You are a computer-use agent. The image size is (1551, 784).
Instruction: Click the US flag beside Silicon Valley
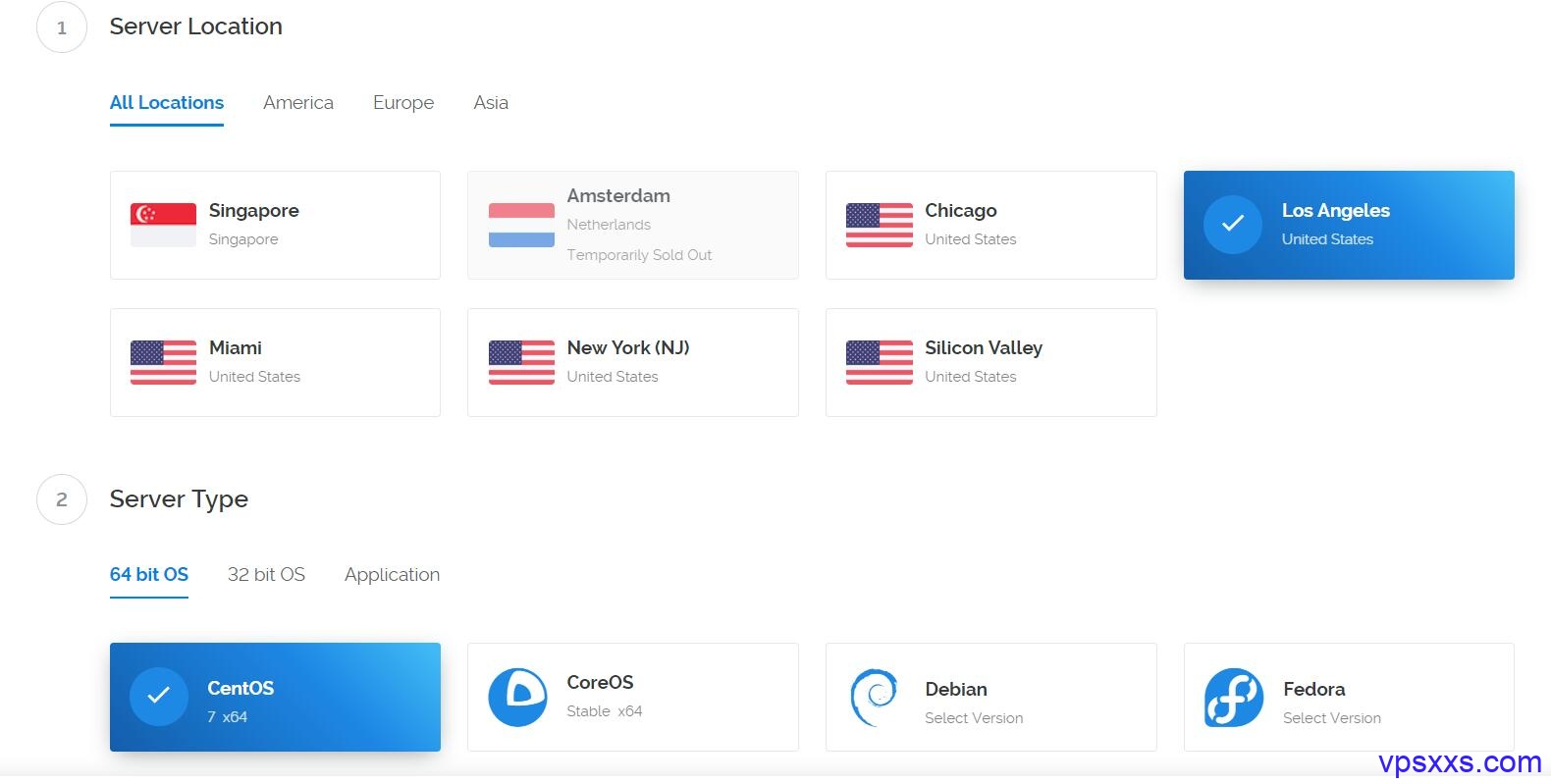(x=880, y=362)
